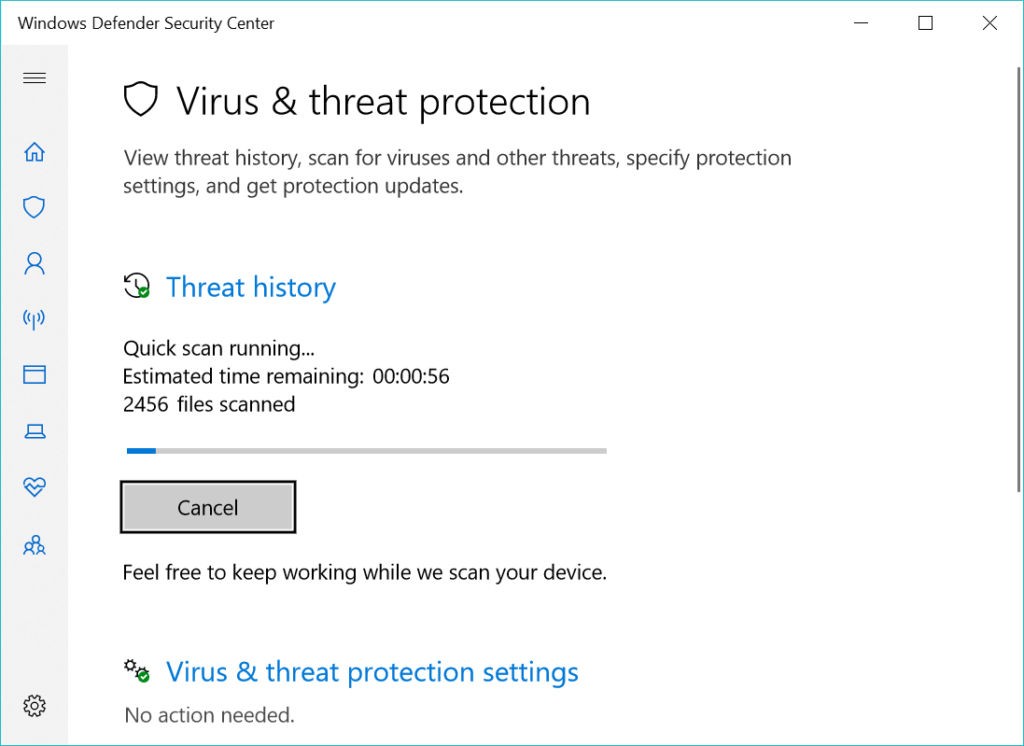Minimize the Windows Defender Security Center window

[861, 24]
